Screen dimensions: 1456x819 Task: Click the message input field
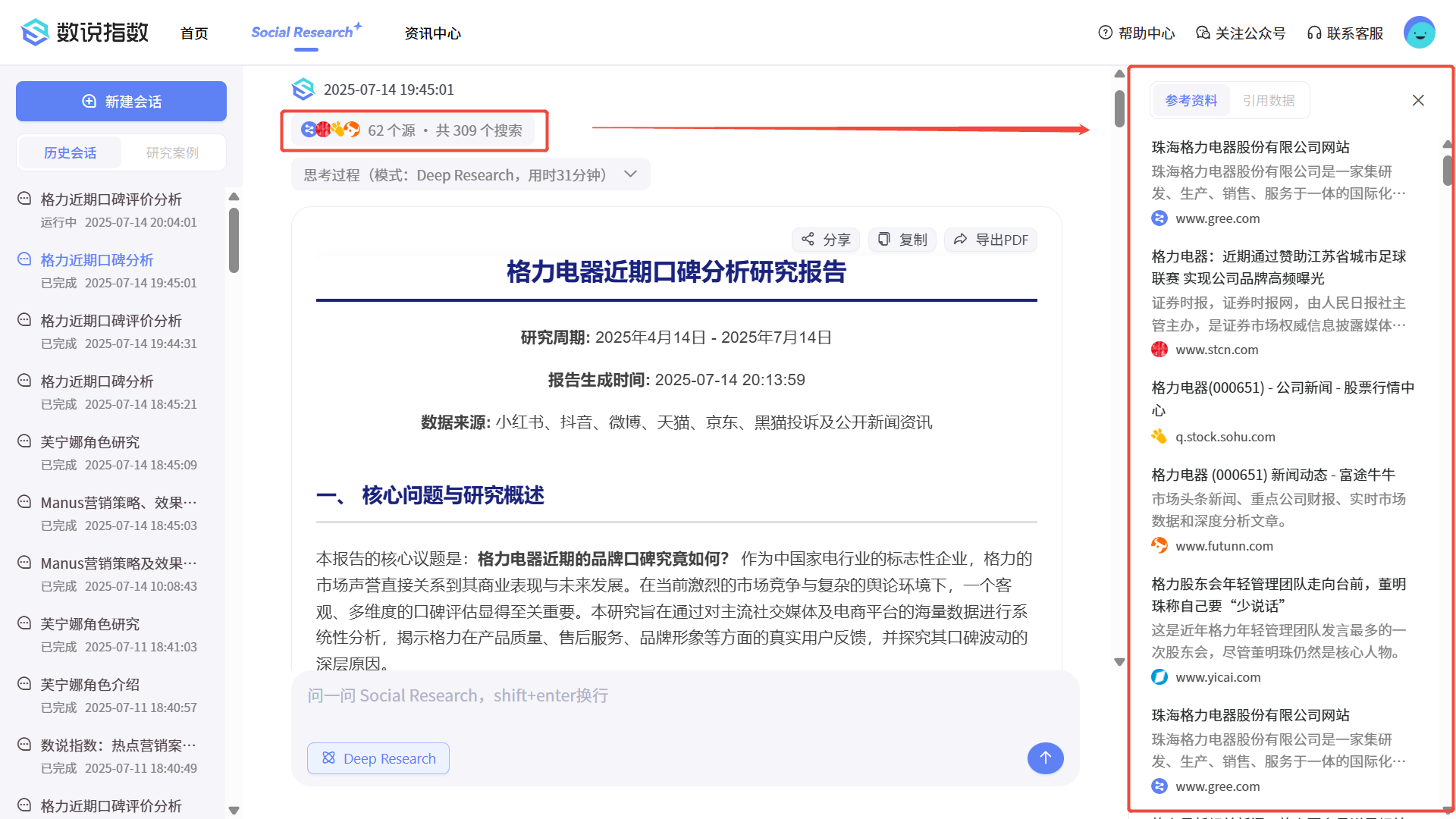(685, 696)
